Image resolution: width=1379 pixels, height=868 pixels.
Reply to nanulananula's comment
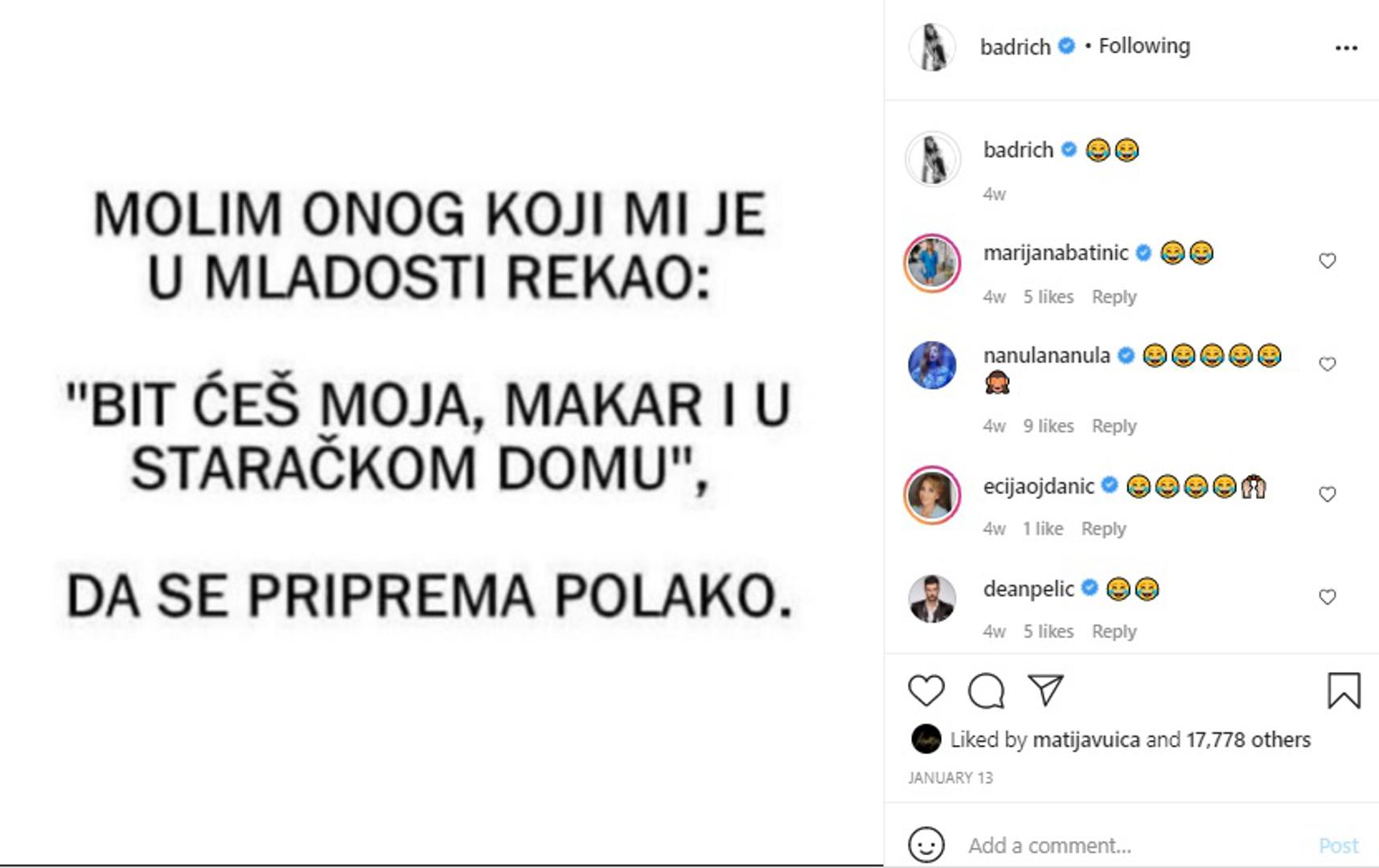tap(1114, 426)
